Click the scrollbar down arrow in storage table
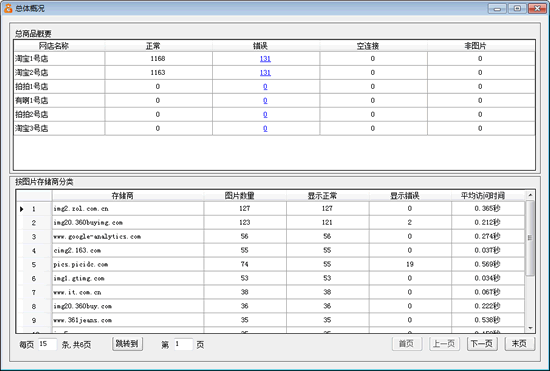550x371 pixels. tap(530, 328)
